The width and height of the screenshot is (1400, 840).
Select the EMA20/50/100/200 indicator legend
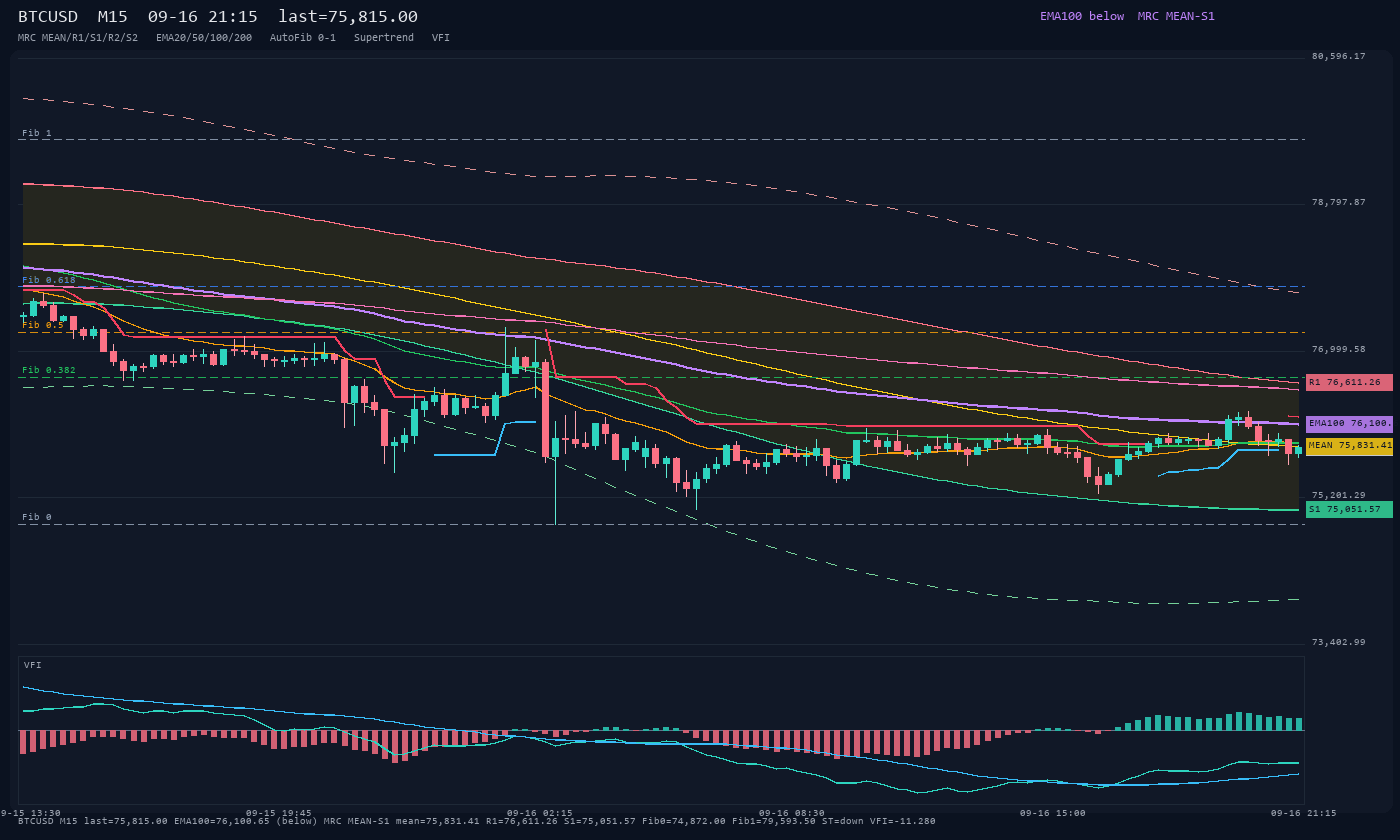204,38
